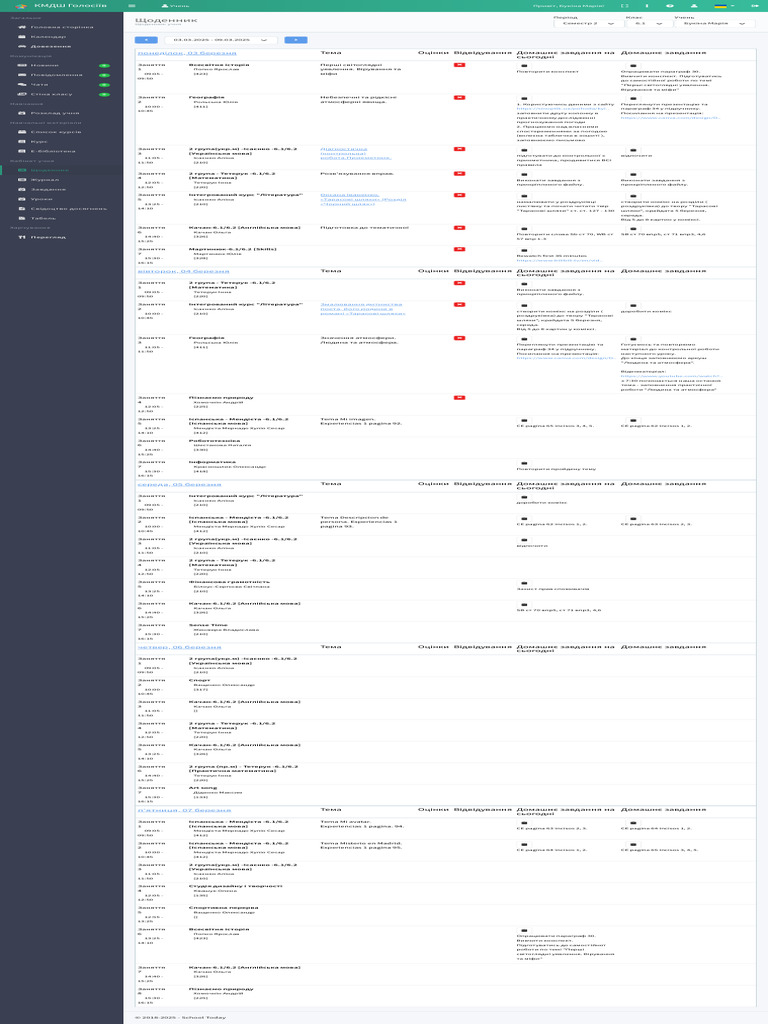
Task: Open the Оксана Іваненко topic link on Monday
Action: click(363, 199)
